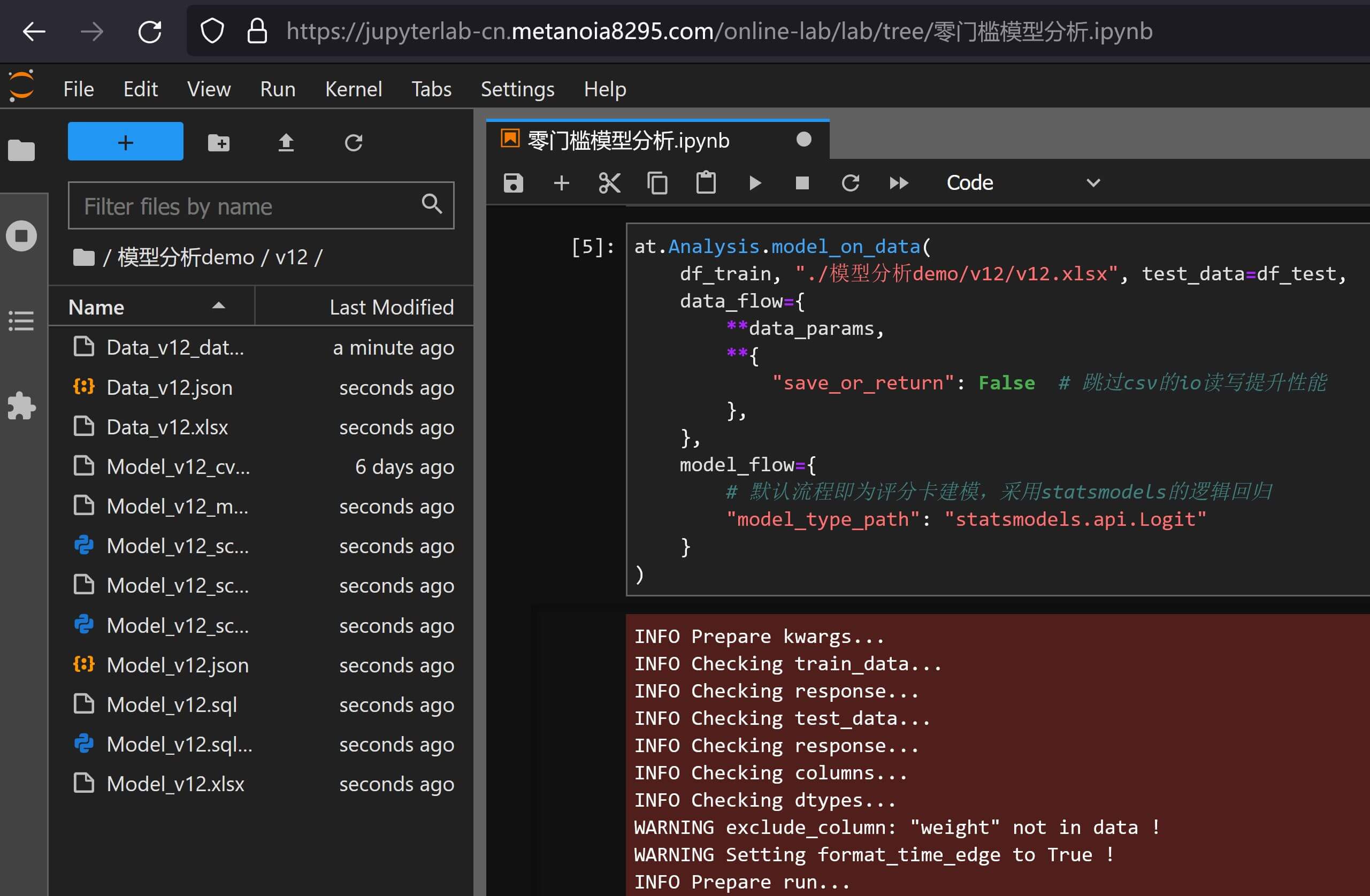
Task: Upload files using the upload icon
Action: (286, 142)
